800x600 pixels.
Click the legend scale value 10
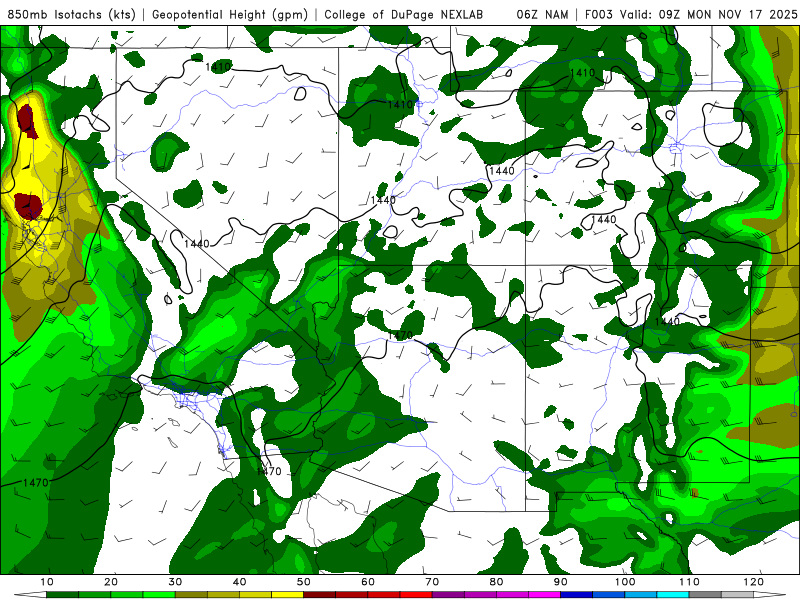(46, 582)
